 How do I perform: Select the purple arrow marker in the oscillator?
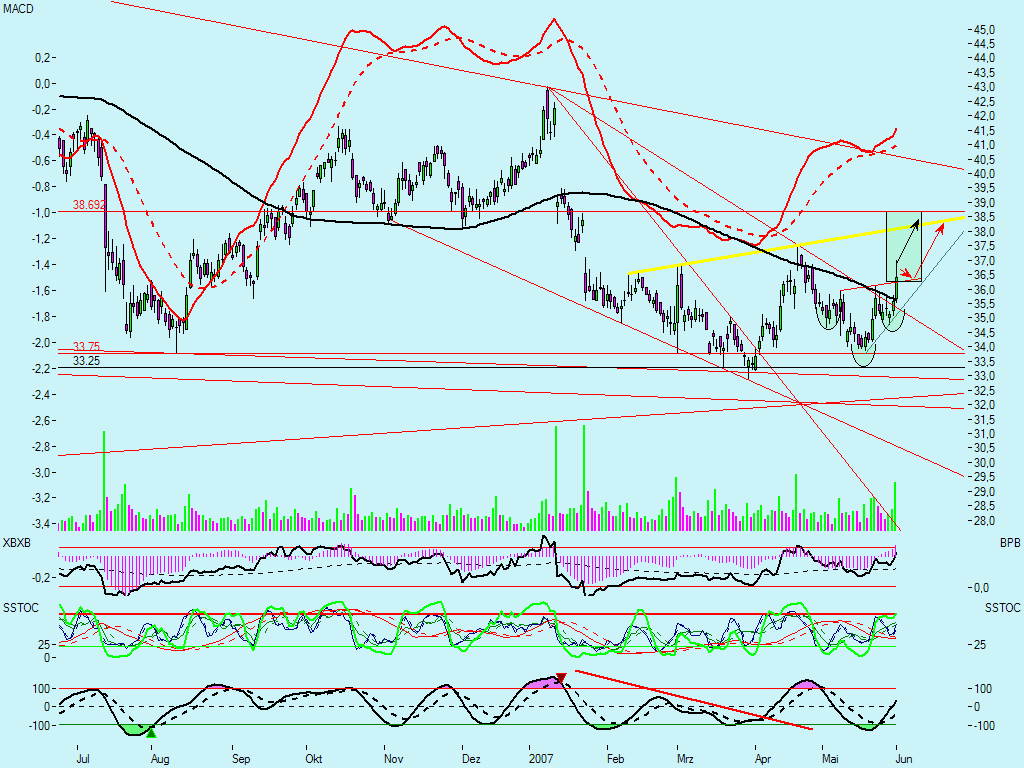pos(560,677)
